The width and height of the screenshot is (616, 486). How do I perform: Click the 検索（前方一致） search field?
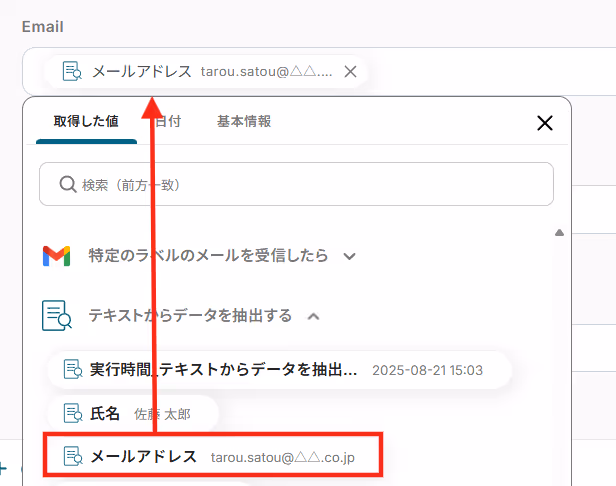[x=297, y=184]
